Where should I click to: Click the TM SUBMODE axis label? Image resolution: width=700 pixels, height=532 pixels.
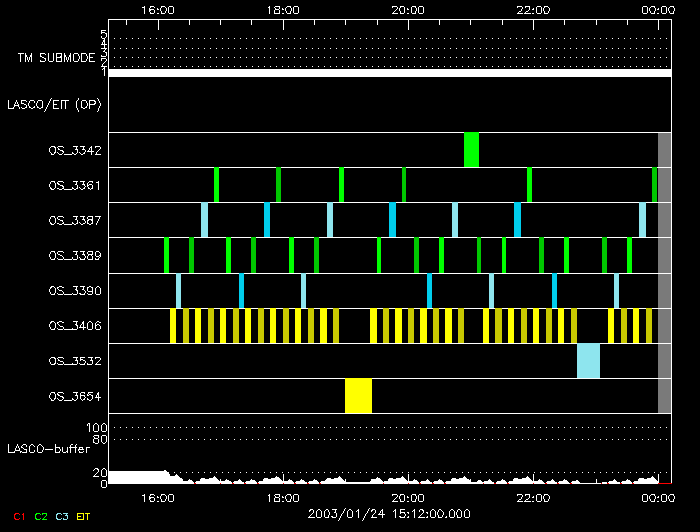coord(55,57)
